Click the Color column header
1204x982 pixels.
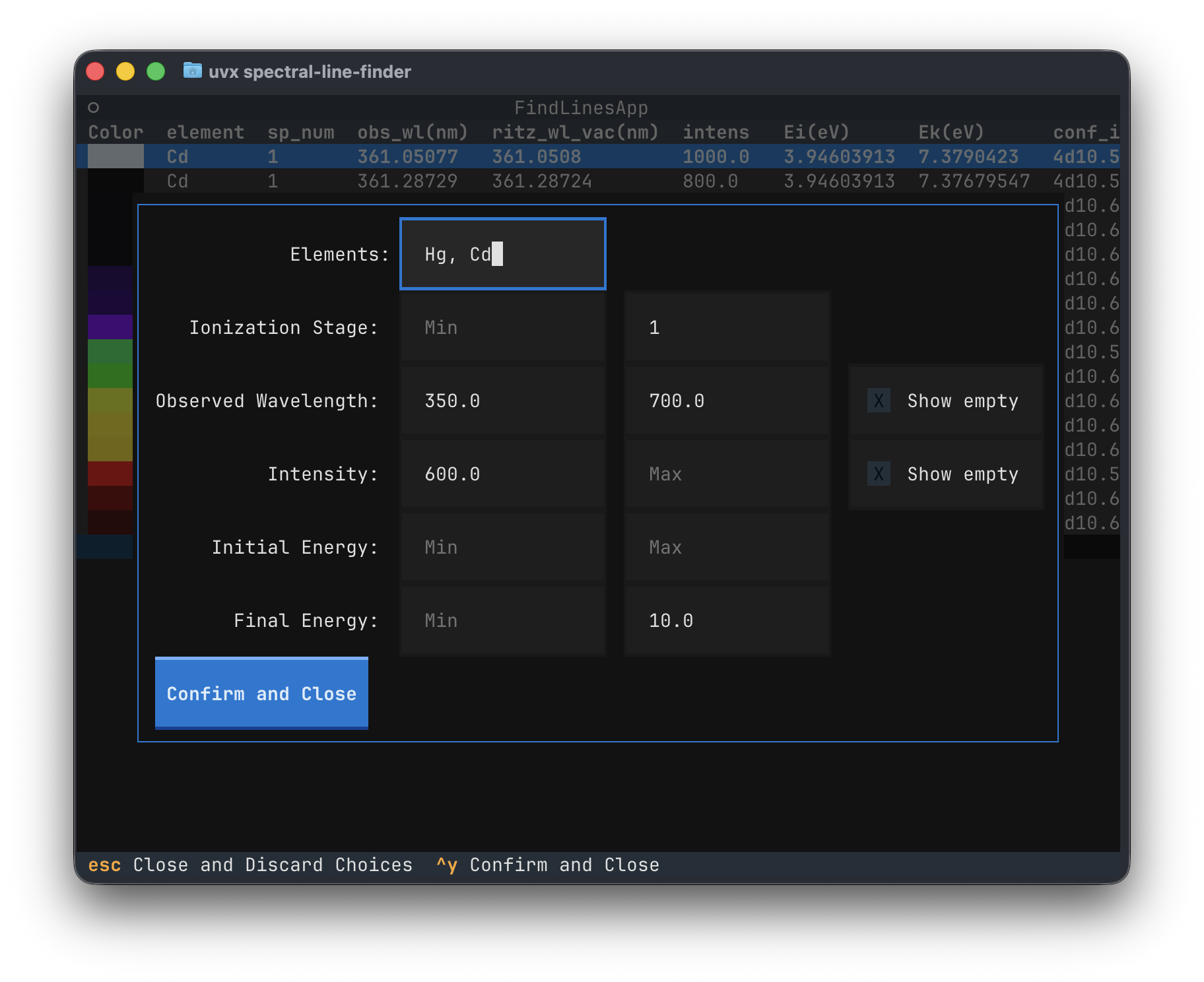(116, 132)
